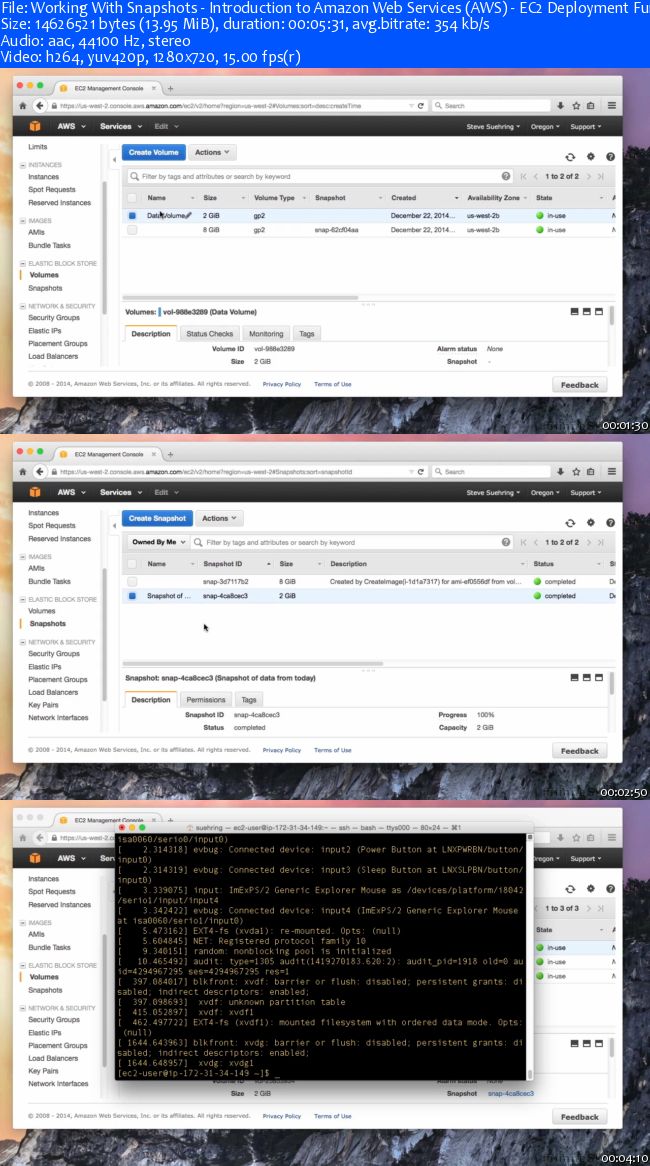This screenshot has height=1166, width=650.
Task: Select Description tab beside Status Checks
Action: click(x=151, y=334)
